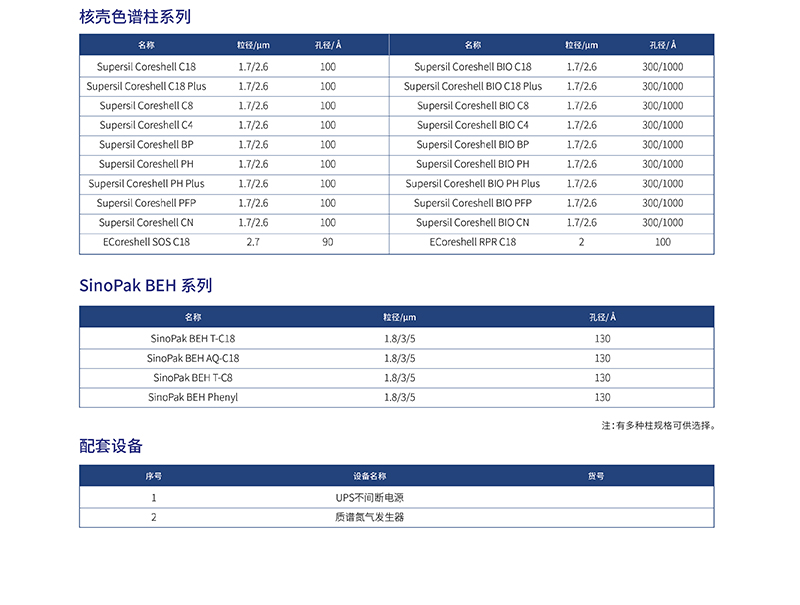Select the Supersil Coreshell C18 Plus cell
This screenshot has height=605, width=800.
146,86
